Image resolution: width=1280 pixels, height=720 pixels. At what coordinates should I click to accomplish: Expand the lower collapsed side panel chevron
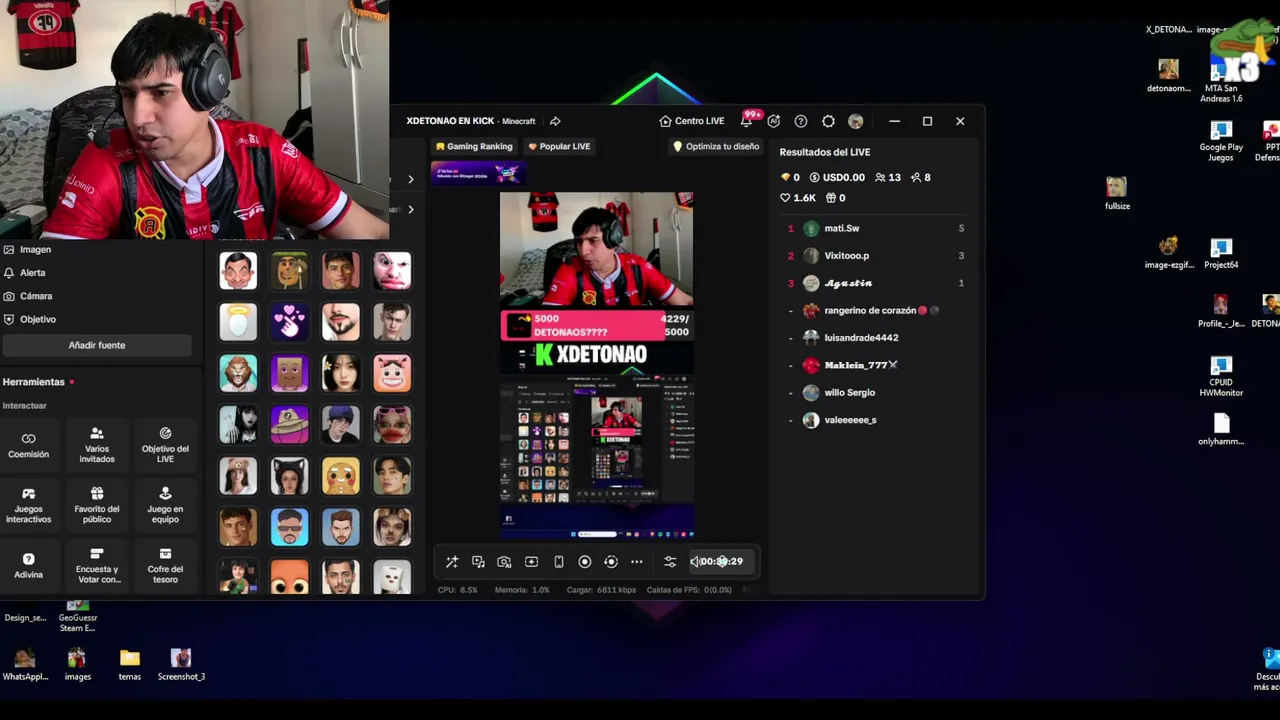pyautogui.click(x=410, y=209)
